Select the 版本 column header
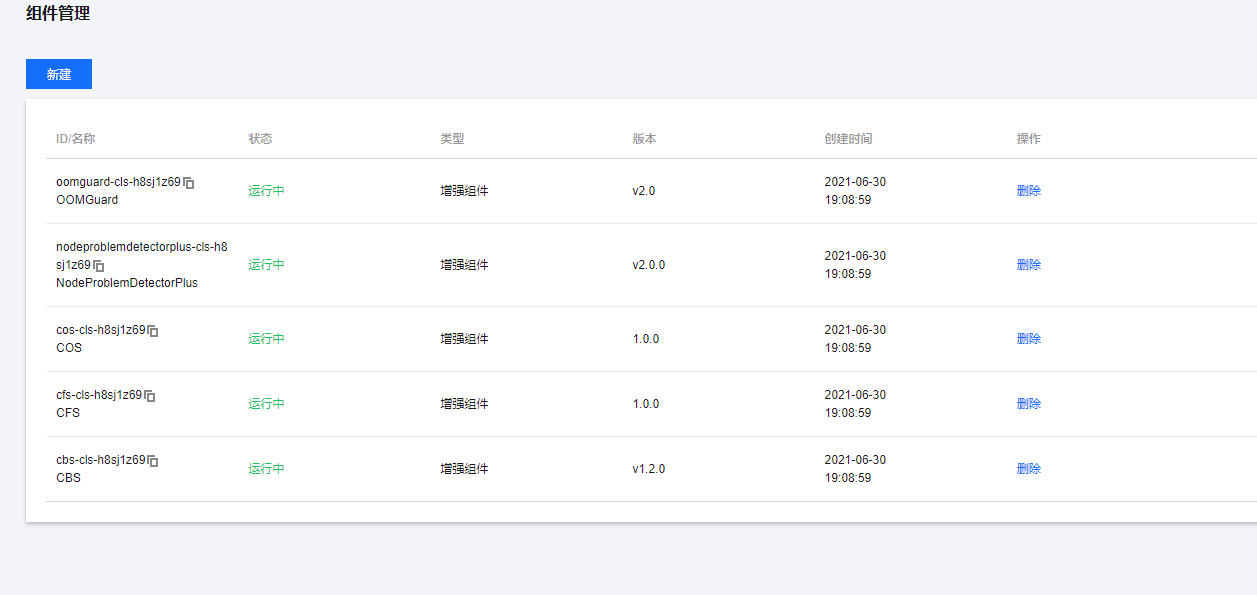The height and width of the screenshot is (595, 1257). point(644,139)
